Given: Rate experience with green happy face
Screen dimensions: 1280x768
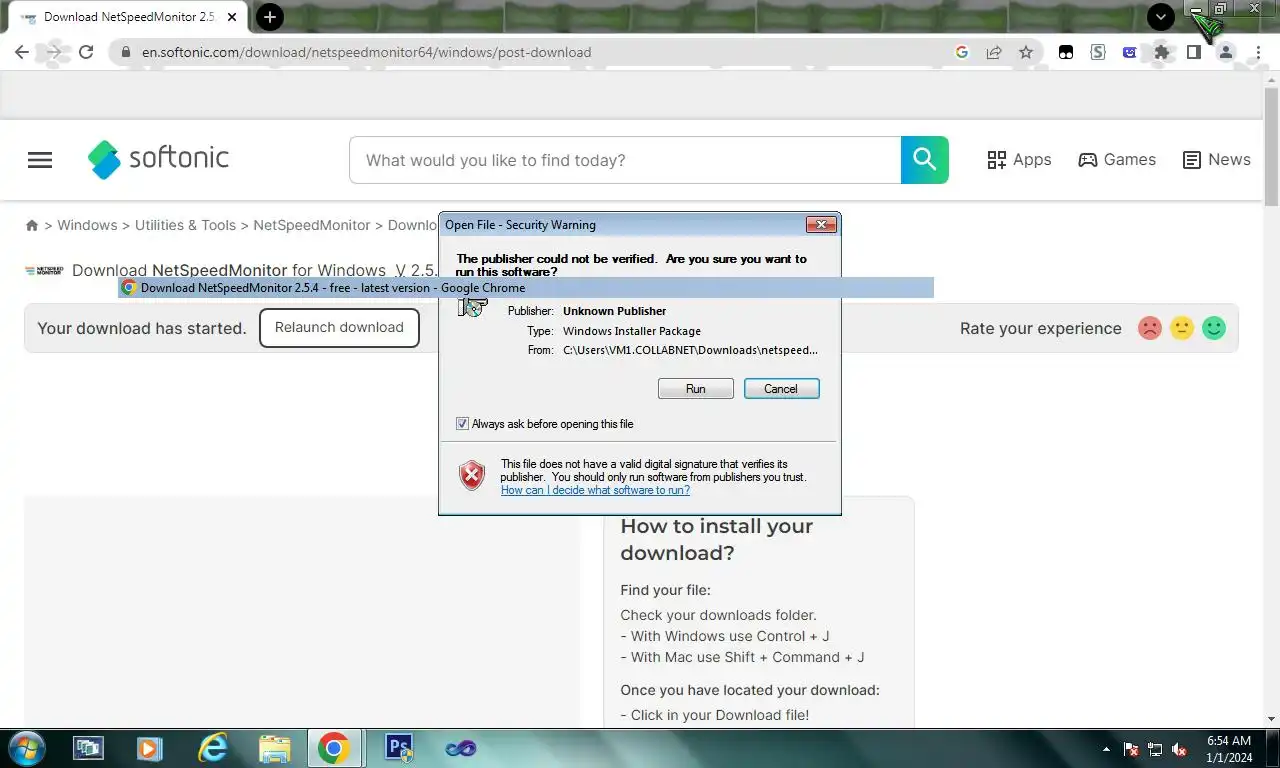Looking at the screenshot, I should click(x=1214, y=328).
